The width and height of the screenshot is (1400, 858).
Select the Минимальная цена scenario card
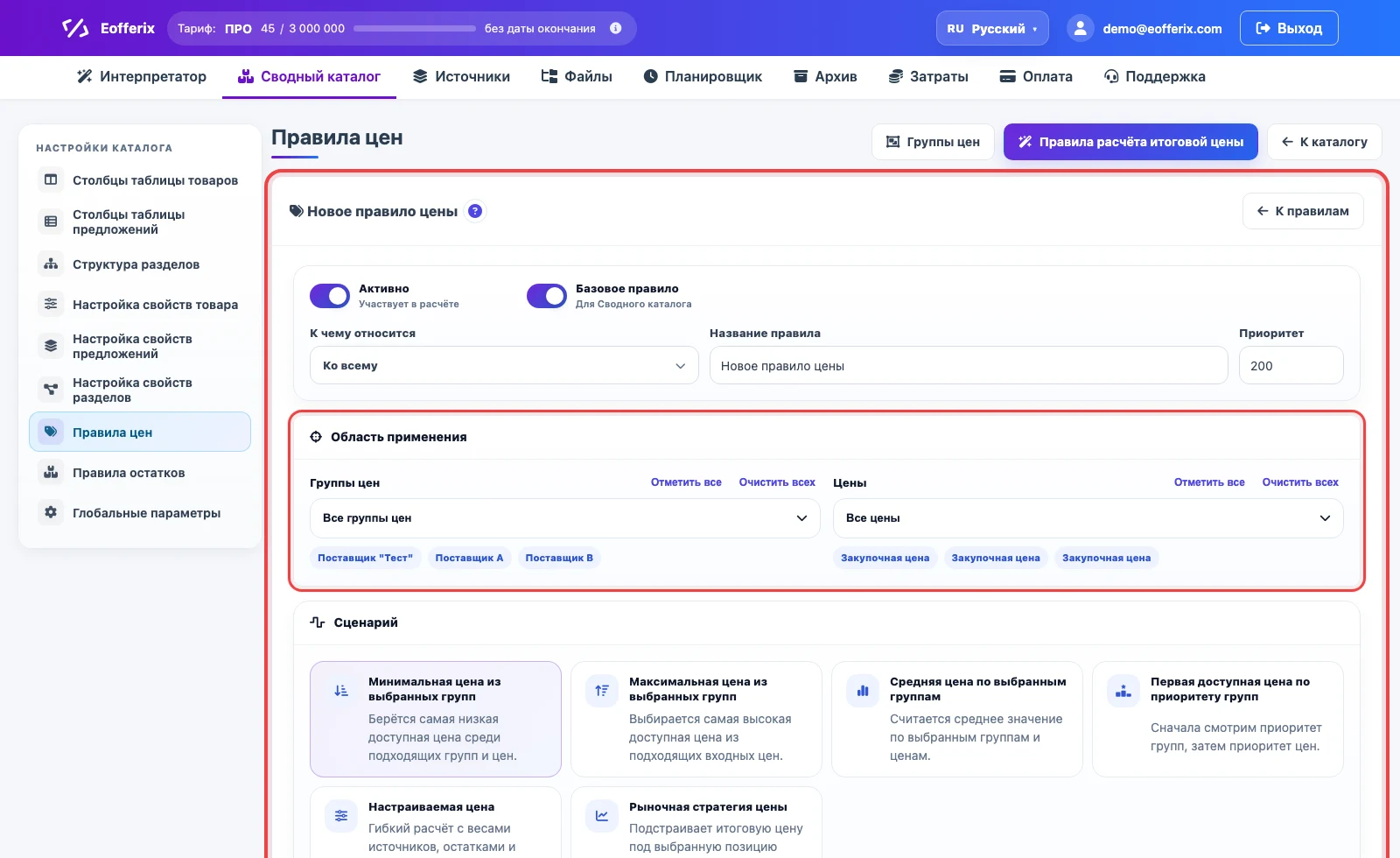pos(436,719)
